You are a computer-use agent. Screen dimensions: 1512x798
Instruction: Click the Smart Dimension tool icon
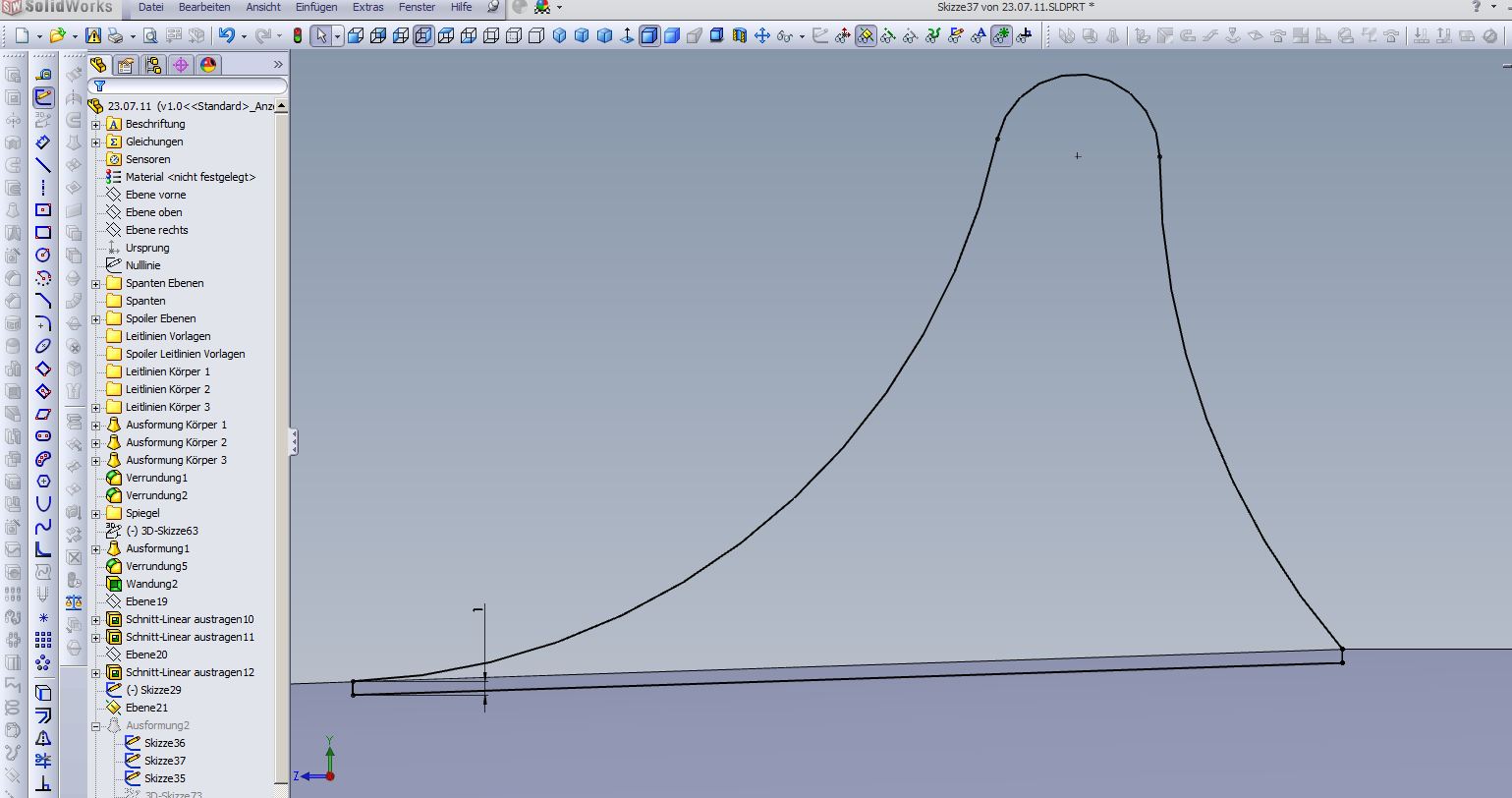(x=43, y=142)
